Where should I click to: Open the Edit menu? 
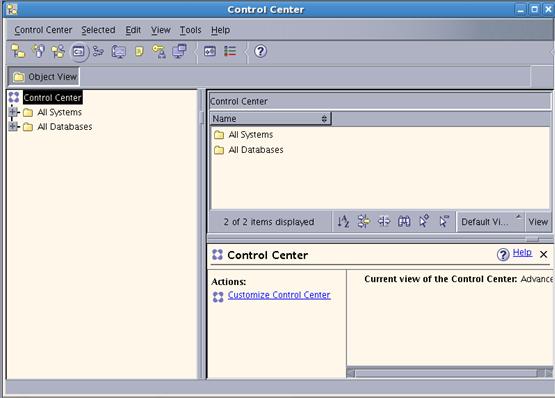pos(133,30)
